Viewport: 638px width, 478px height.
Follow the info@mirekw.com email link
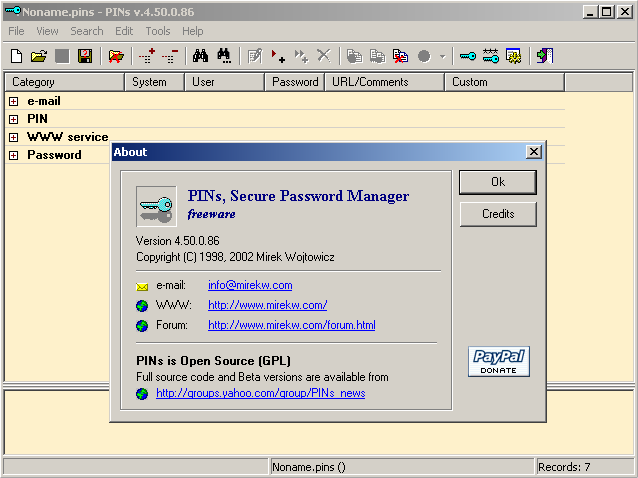(250, 285)
